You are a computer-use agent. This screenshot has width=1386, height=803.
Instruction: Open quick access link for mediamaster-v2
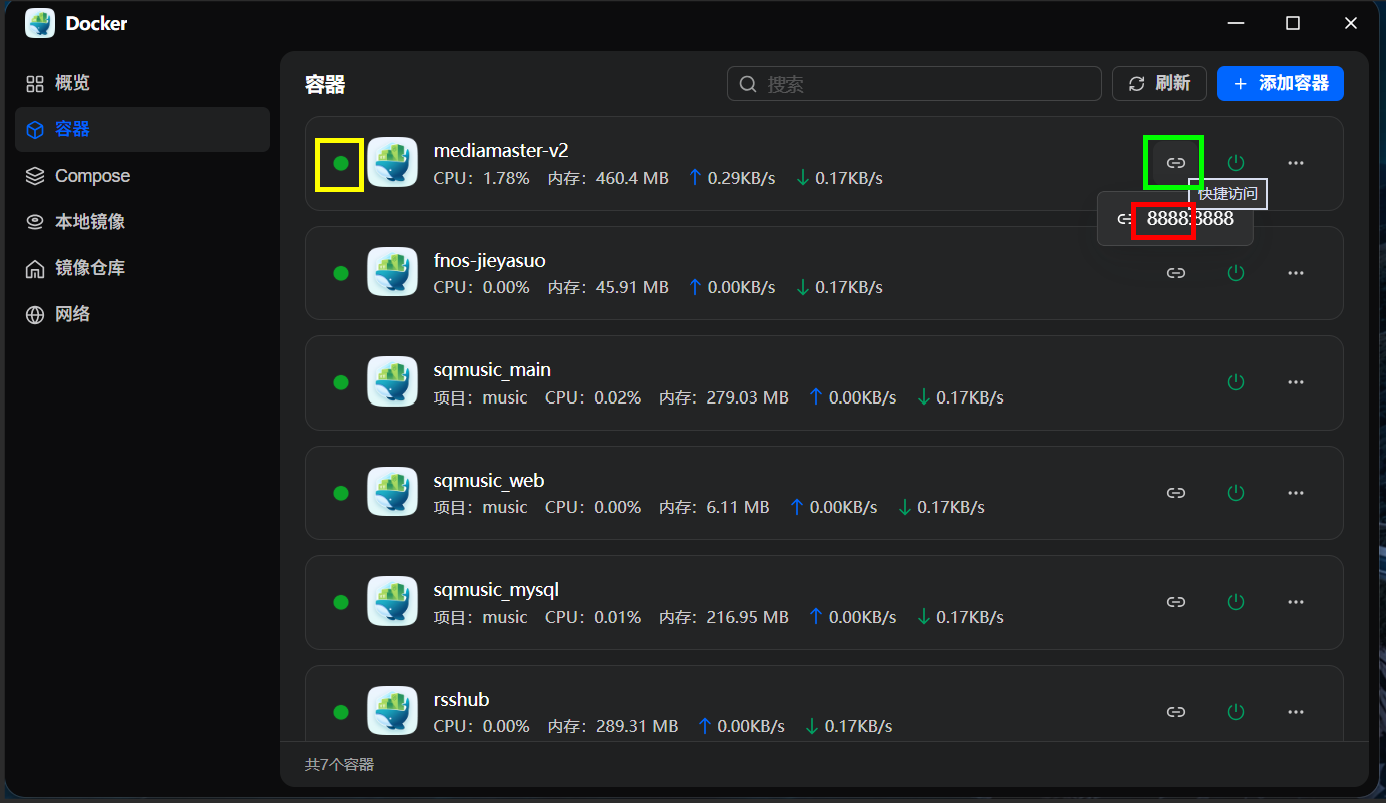point(1176,162)
